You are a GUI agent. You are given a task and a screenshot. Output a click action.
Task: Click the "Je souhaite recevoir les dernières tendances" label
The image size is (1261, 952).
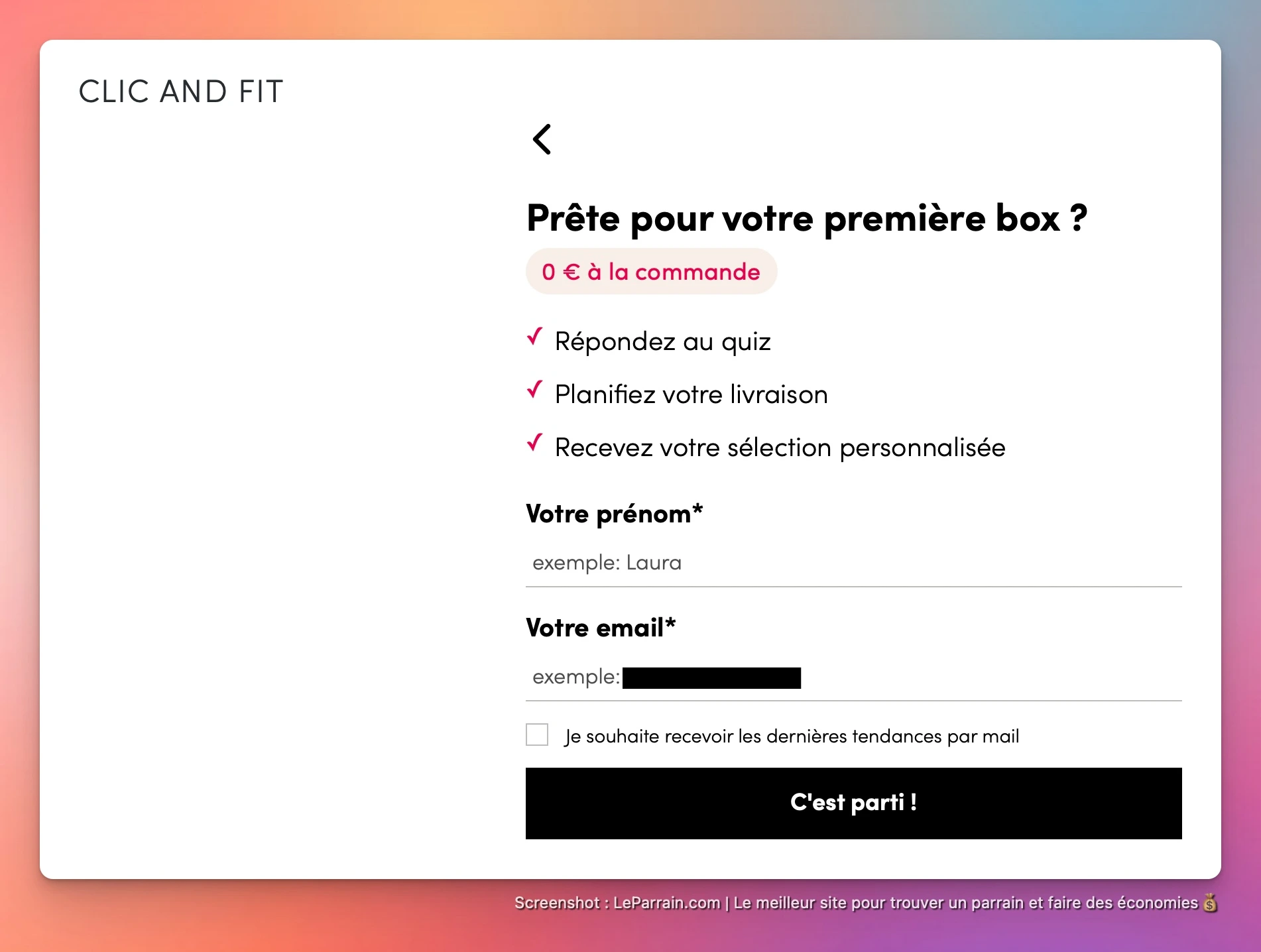coord(792,737)
